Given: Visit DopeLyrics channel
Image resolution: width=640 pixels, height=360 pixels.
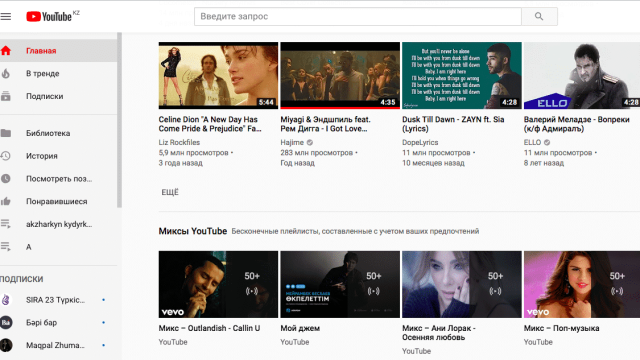Looking at the screenshot, I should (x=420, y=142).
